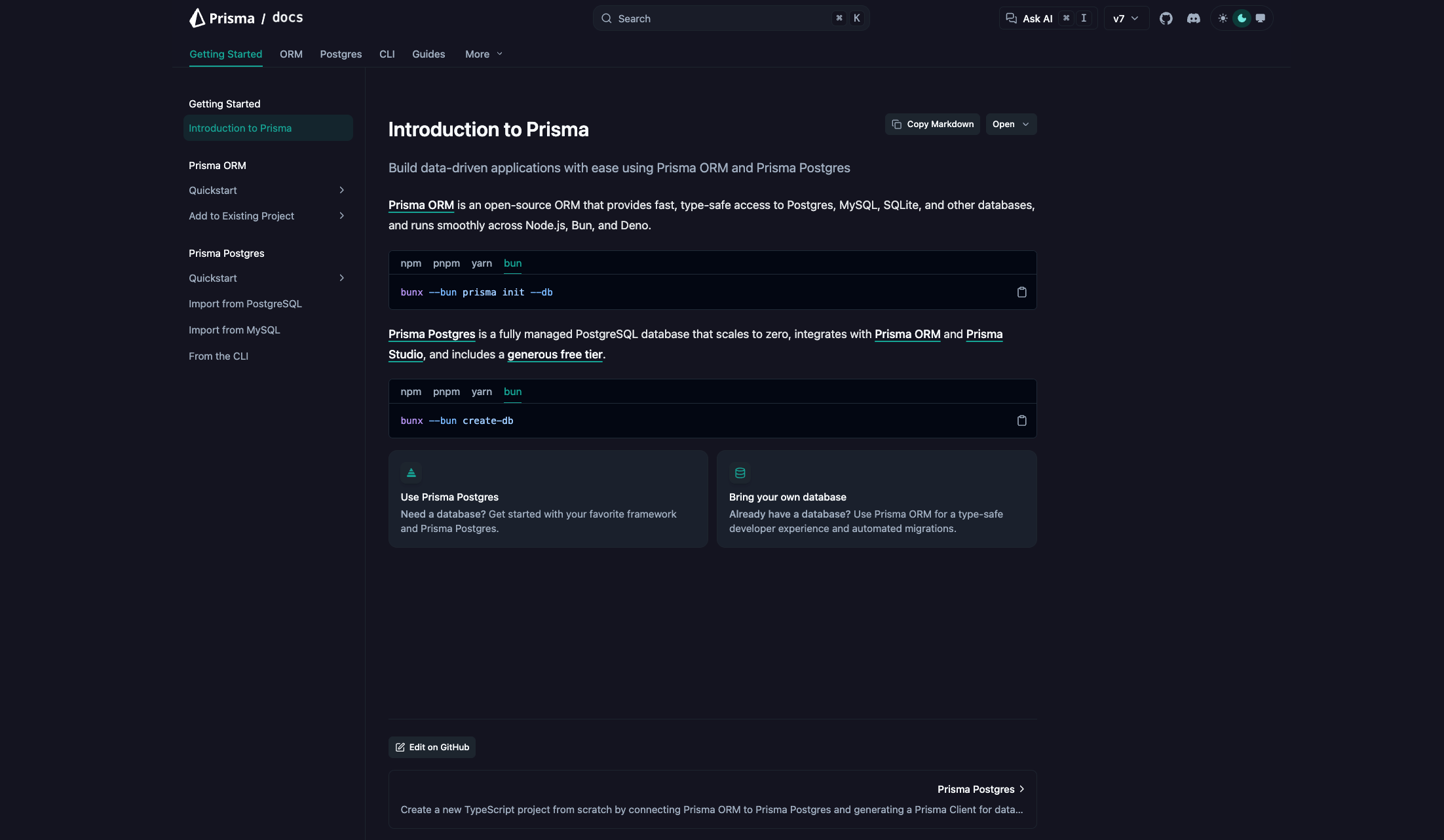Copy the bunx create-db command

[x=1021, y=421]
